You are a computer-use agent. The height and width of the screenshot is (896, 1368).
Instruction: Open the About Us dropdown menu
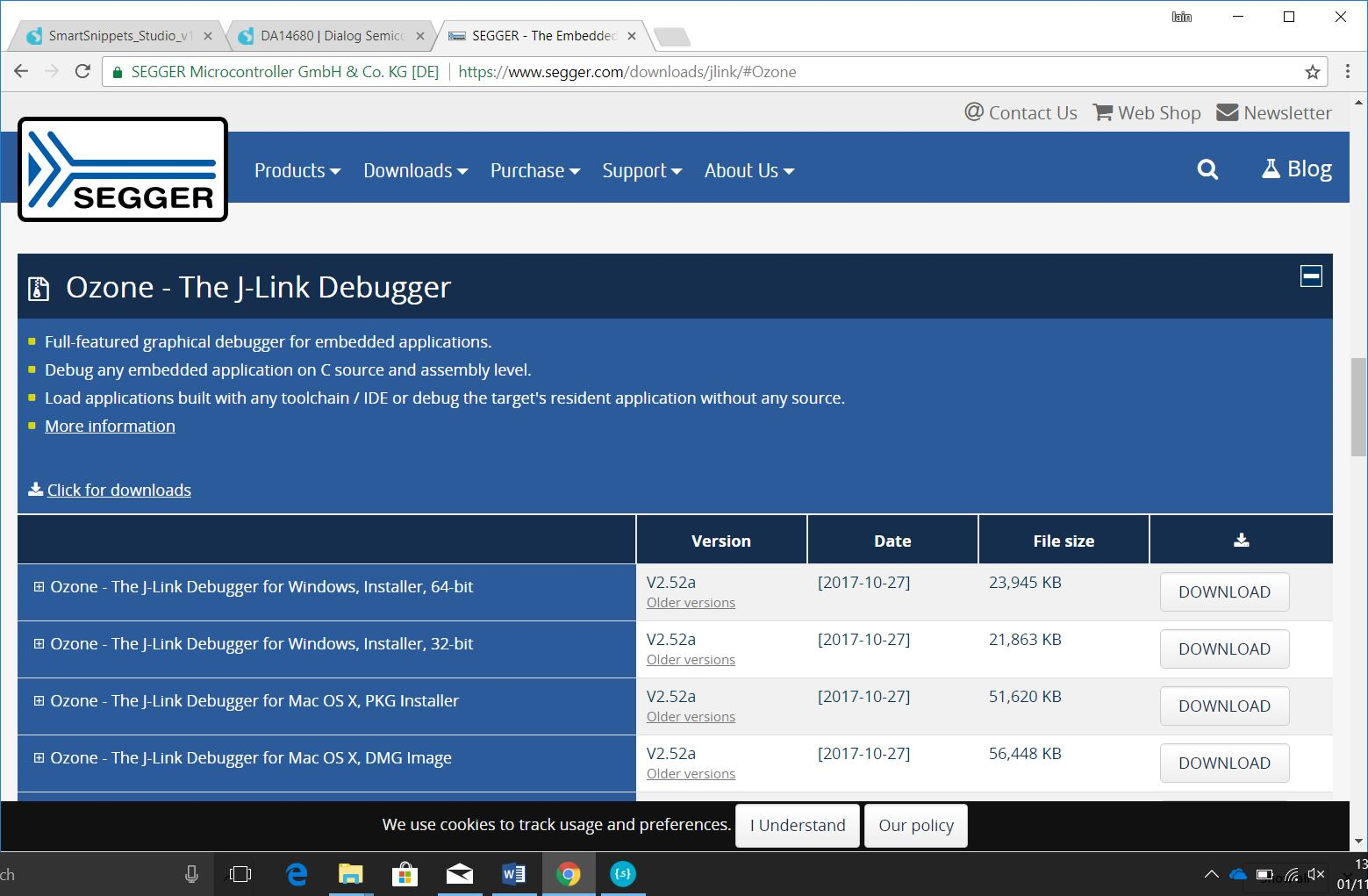click(x=749, y=170)
